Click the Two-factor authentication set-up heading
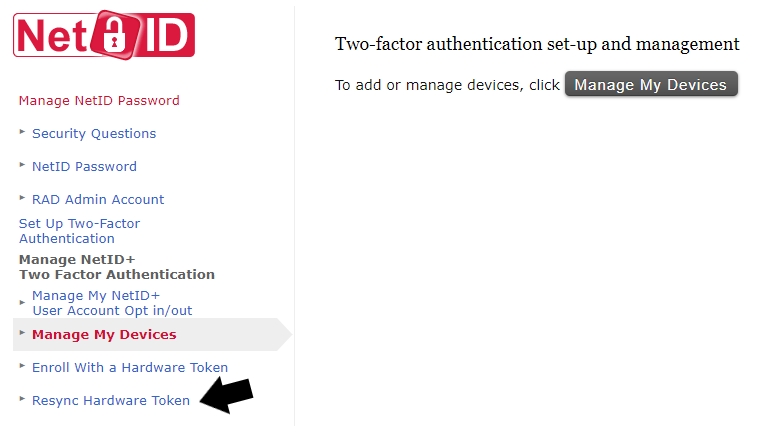 (x=537, y=44)
